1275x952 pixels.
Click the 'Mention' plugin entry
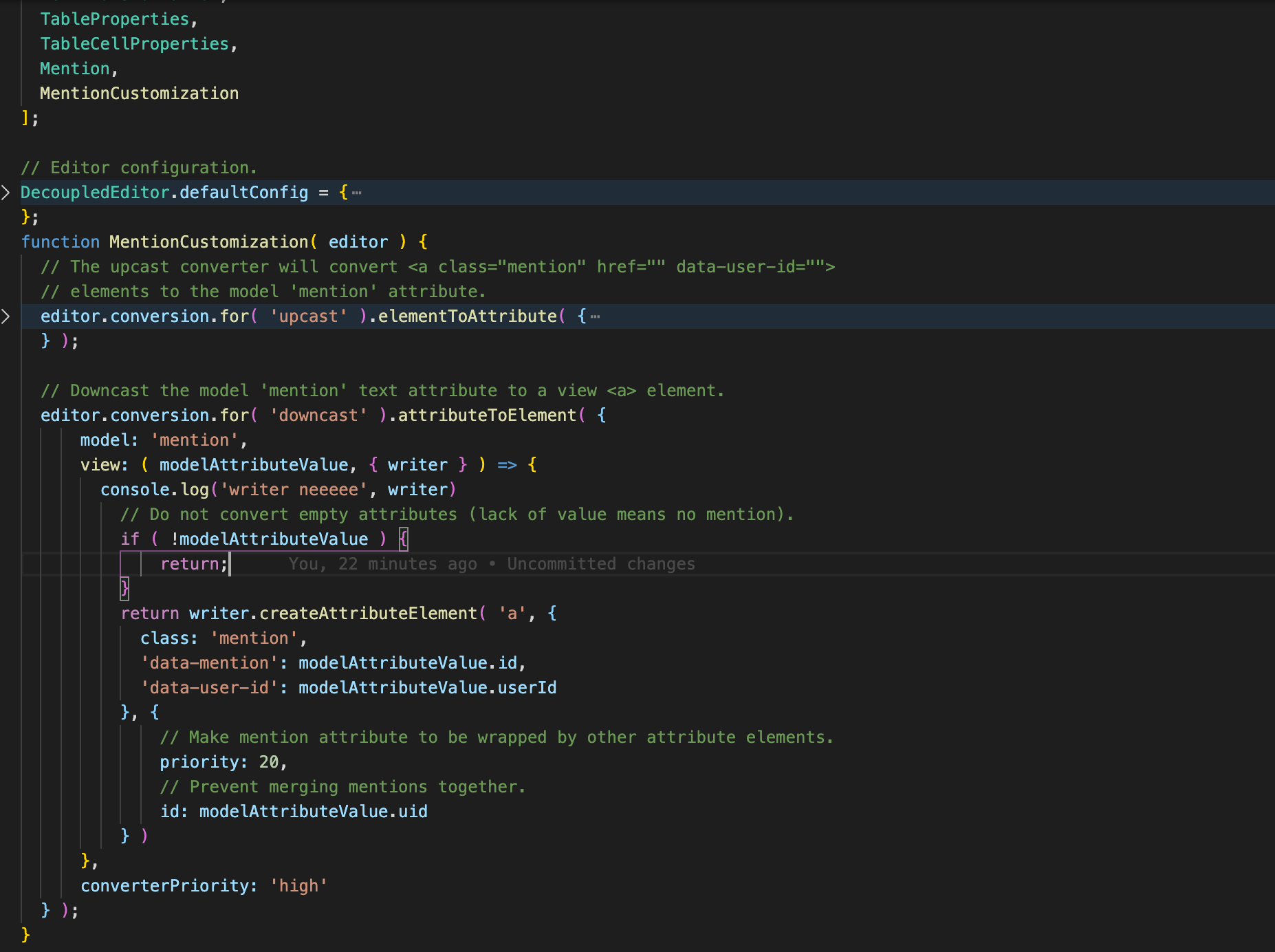(x=75, y=69)
